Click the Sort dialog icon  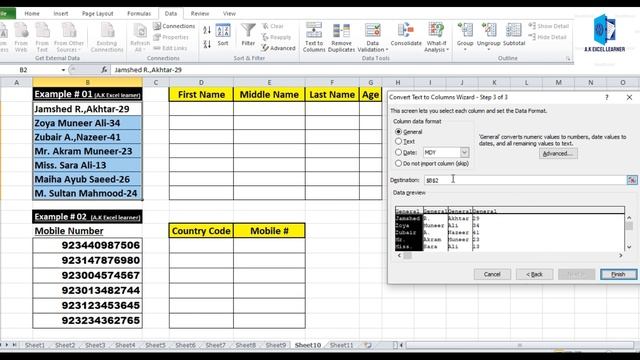point(223,34)
